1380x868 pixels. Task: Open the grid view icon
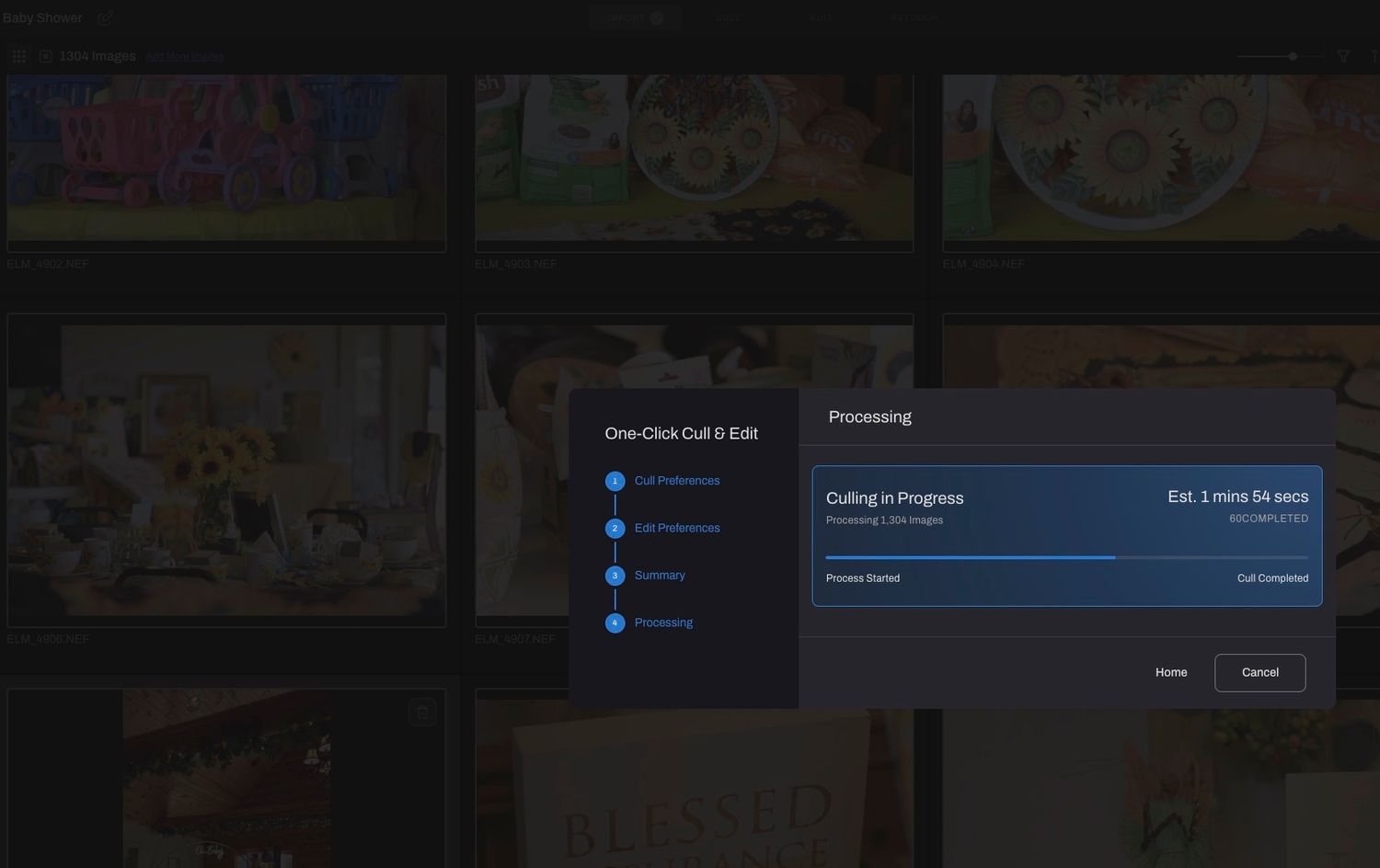18,56
